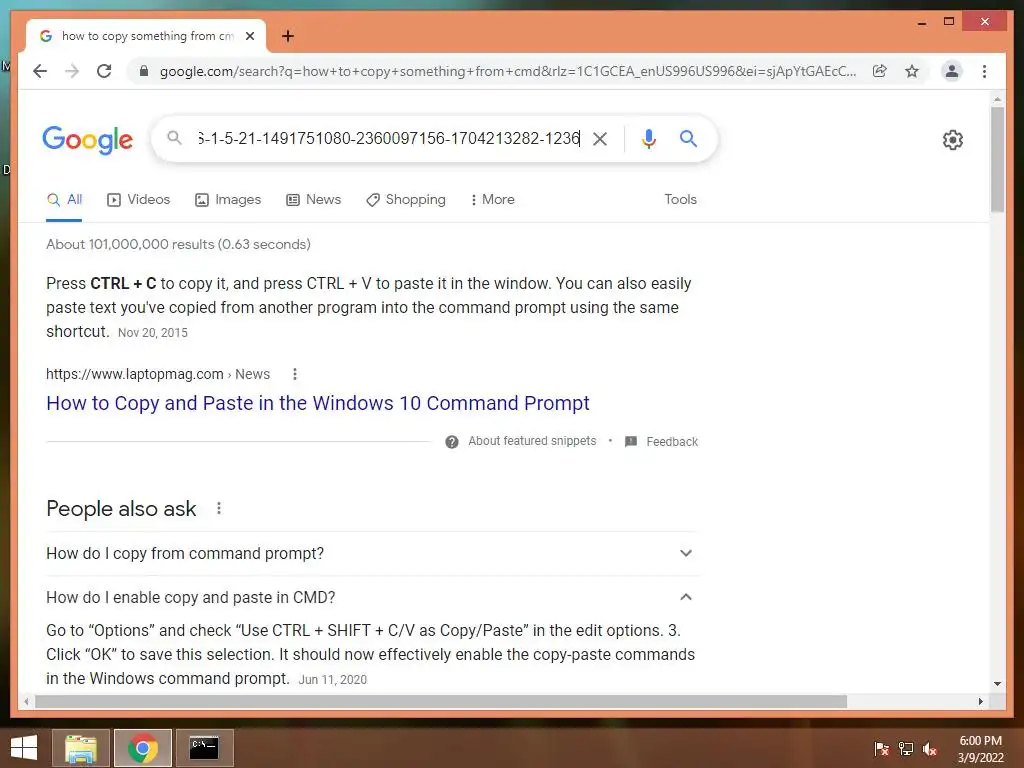Clear the search box with X icon
The height and width of the screenshot is (768, 1024).
coord(600,138)
